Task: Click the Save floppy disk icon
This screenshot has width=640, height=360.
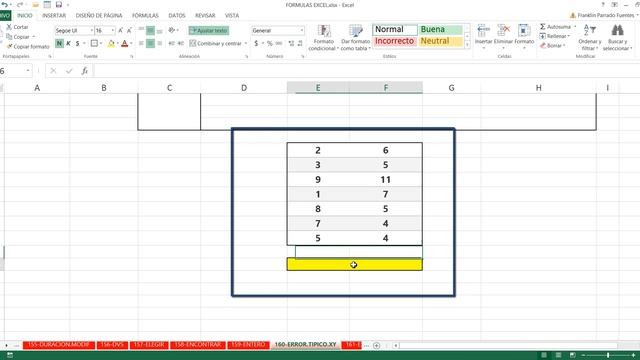Action: 59,5
